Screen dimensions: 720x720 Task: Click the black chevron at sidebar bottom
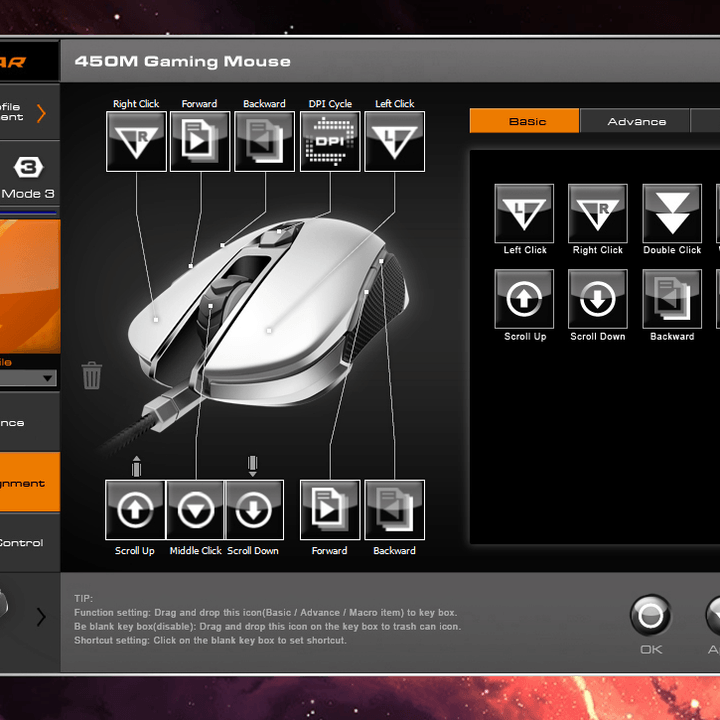point(41,617)
